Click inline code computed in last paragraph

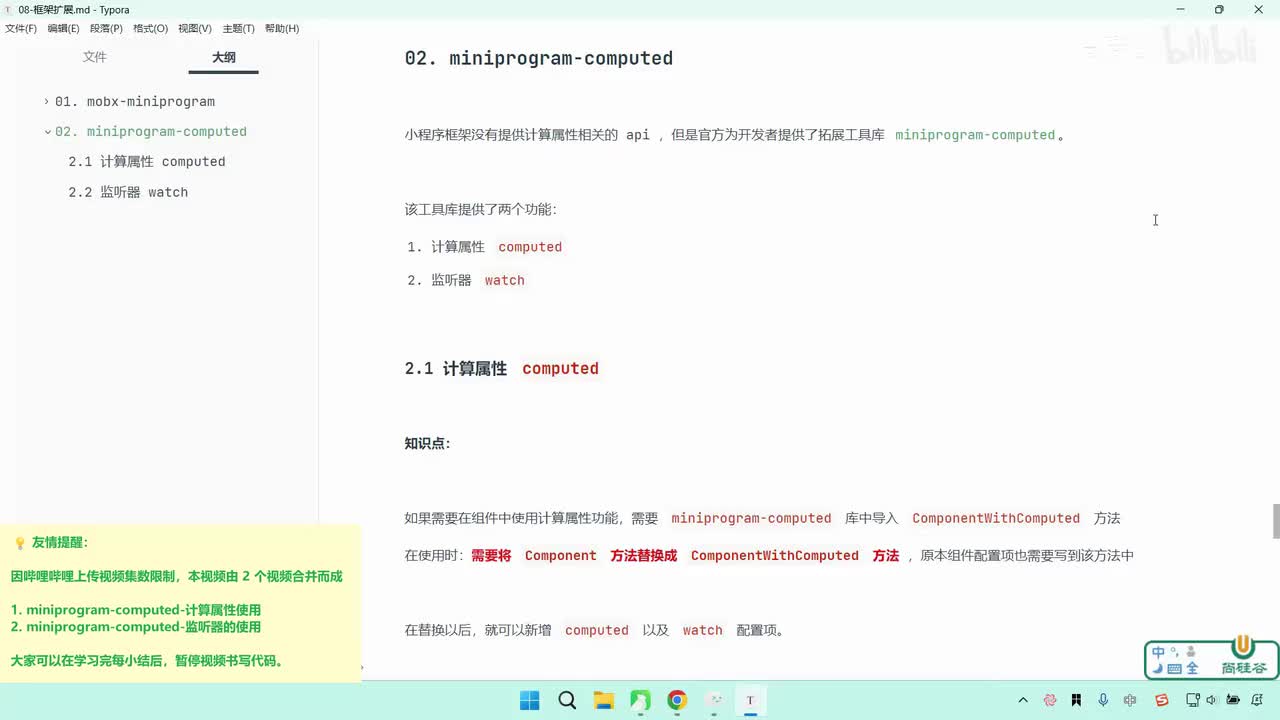pyautogui.click(x=597, y=630)
